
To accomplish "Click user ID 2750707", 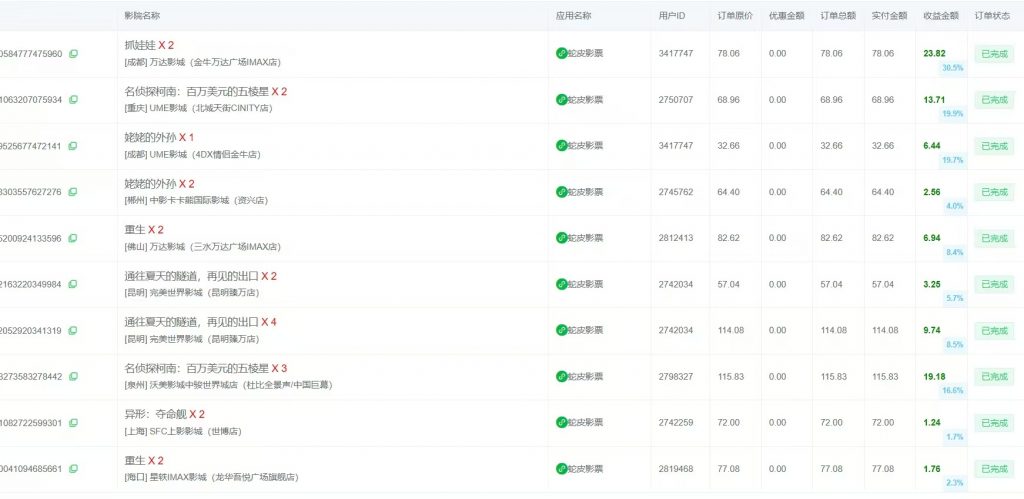I will point(676,100).
